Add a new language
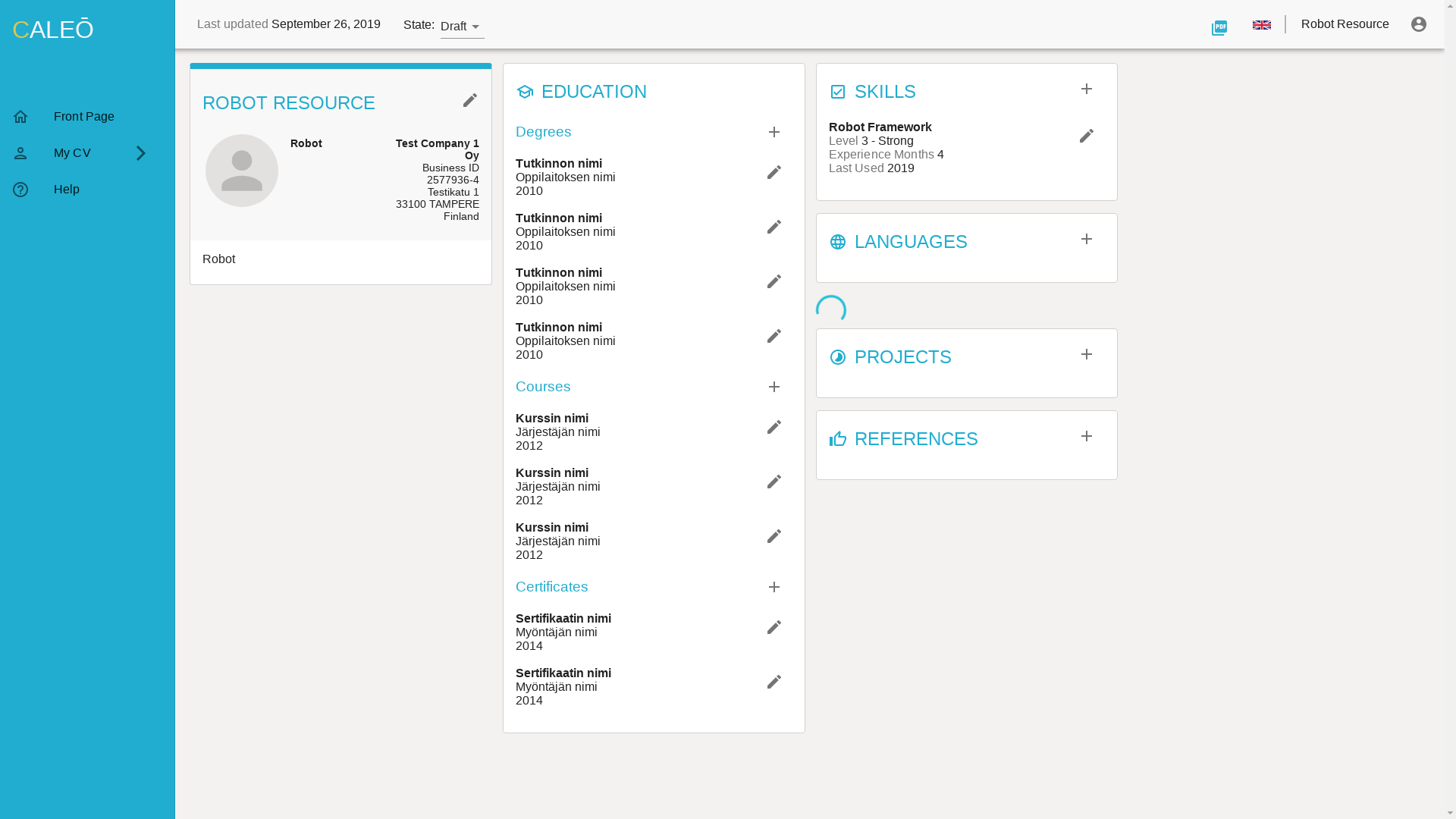The image size is (1456, 819). pyautogui.click(x=1086, y=240)
